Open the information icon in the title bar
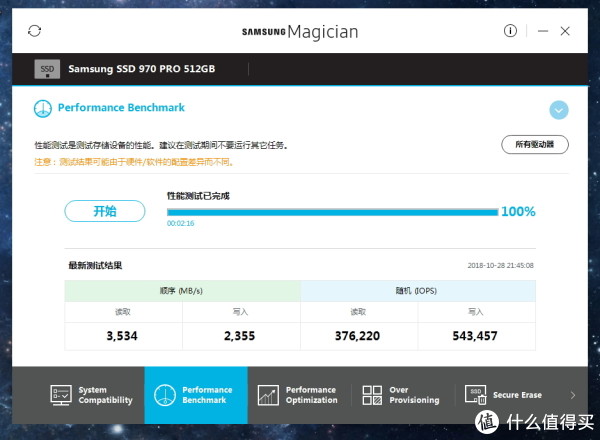600x440 pixels. pos(510,31)
